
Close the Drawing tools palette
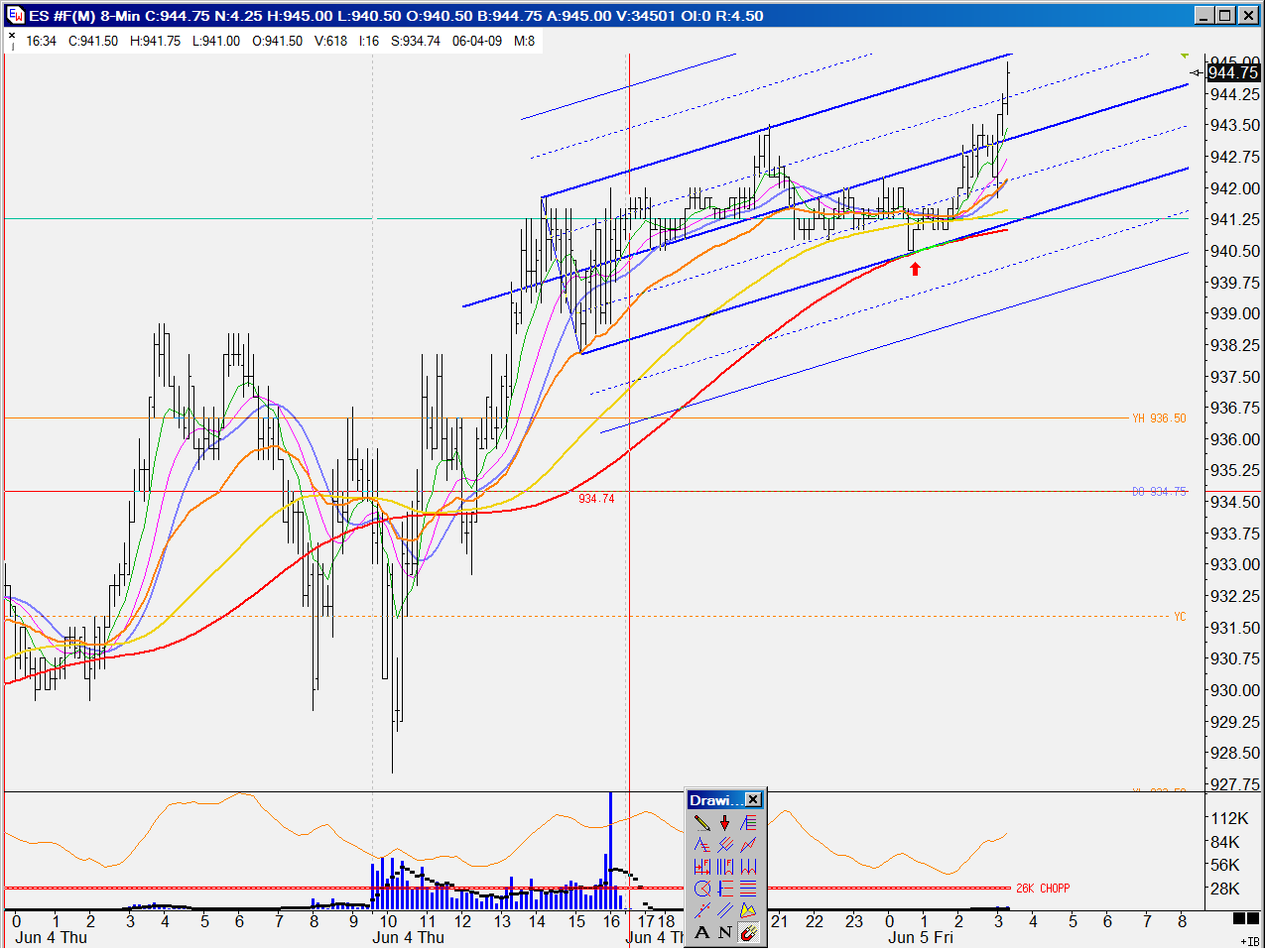click(754, 800)
